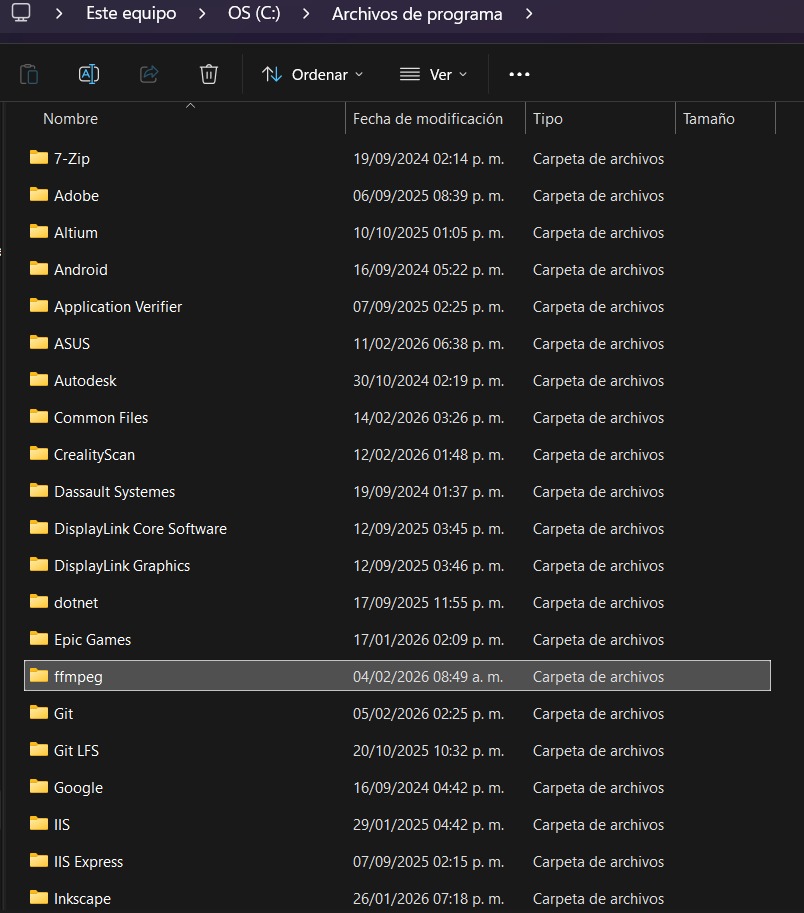Viewport: 804px width, 913px height.
Task: Navigate to Este equipo via breadcrumb
Action: [x=133, y=13]
